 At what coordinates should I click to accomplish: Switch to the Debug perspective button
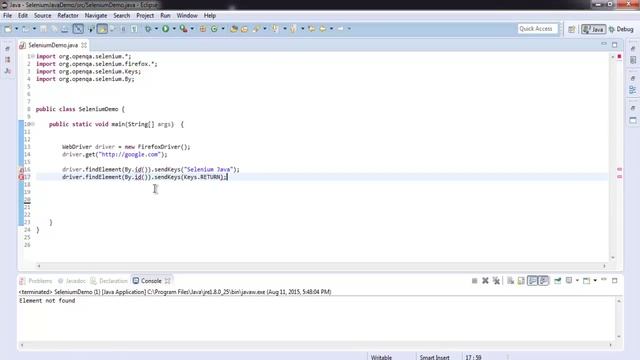(621, 29)
